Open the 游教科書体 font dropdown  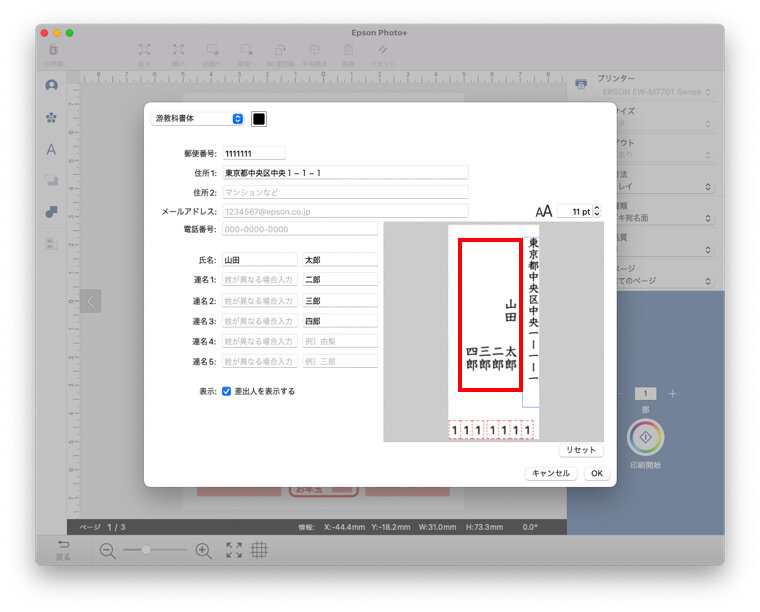click(x=197, y=119)
